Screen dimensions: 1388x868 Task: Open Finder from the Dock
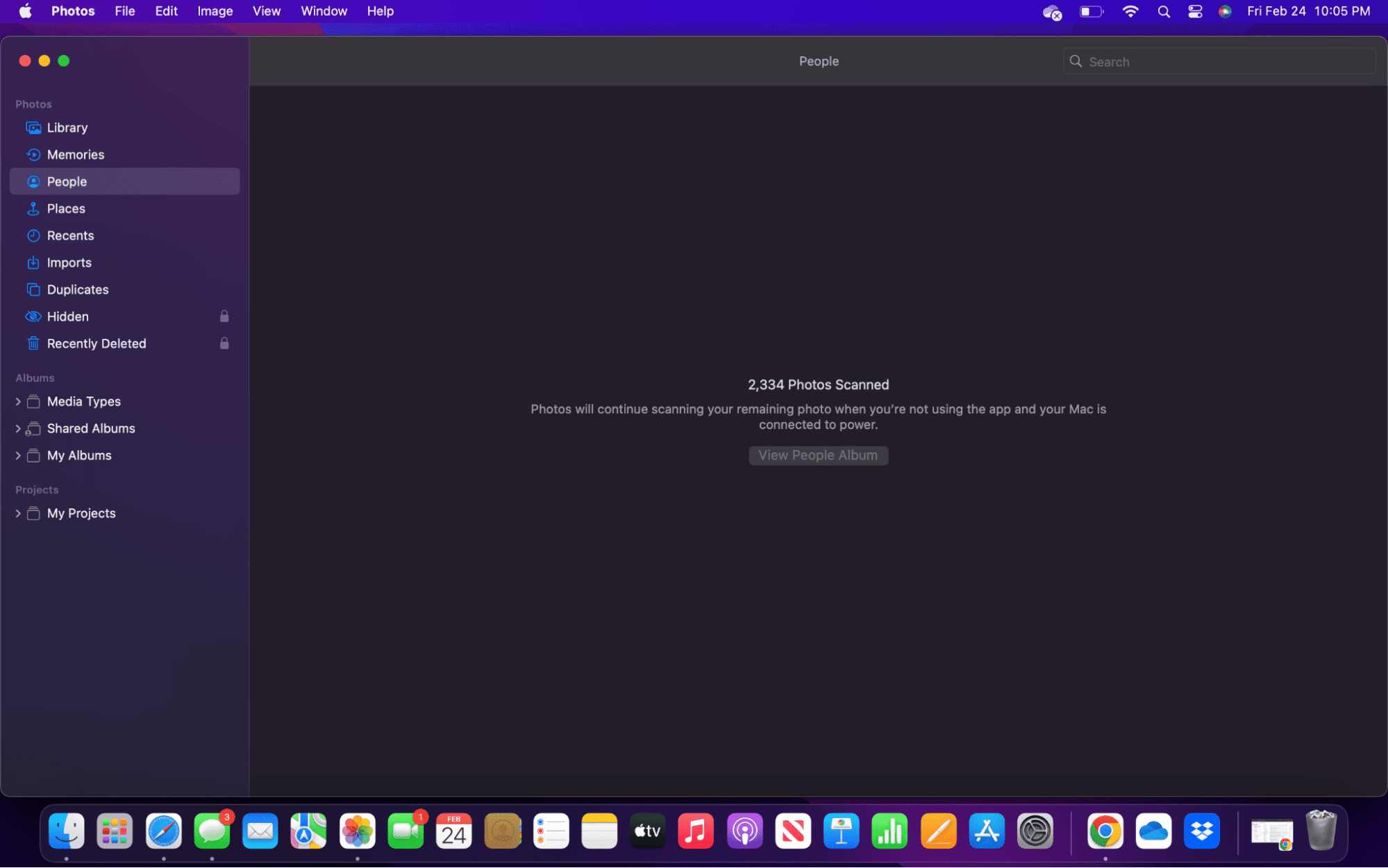click(67, 831)
